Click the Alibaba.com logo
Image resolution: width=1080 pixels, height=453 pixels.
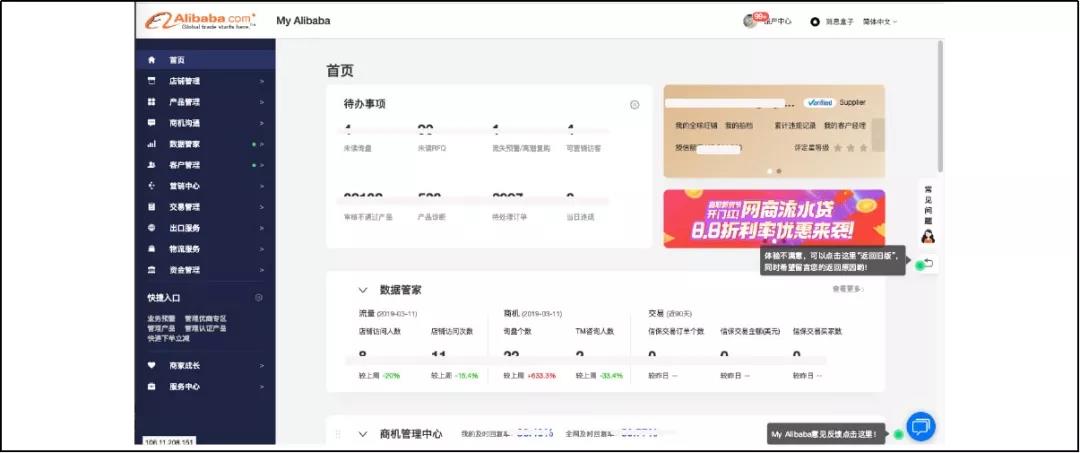tap(200, 21)
